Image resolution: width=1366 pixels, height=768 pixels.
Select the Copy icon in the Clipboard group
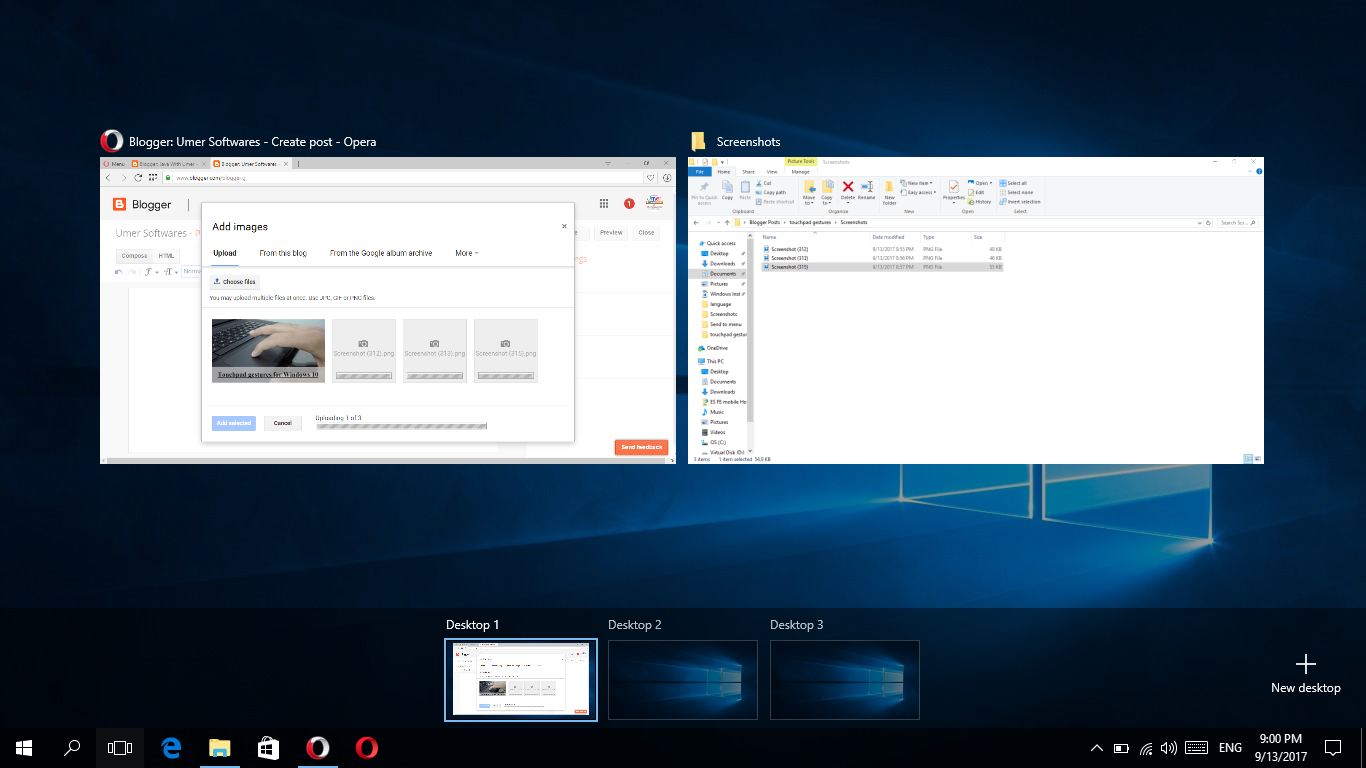point(727,190)
